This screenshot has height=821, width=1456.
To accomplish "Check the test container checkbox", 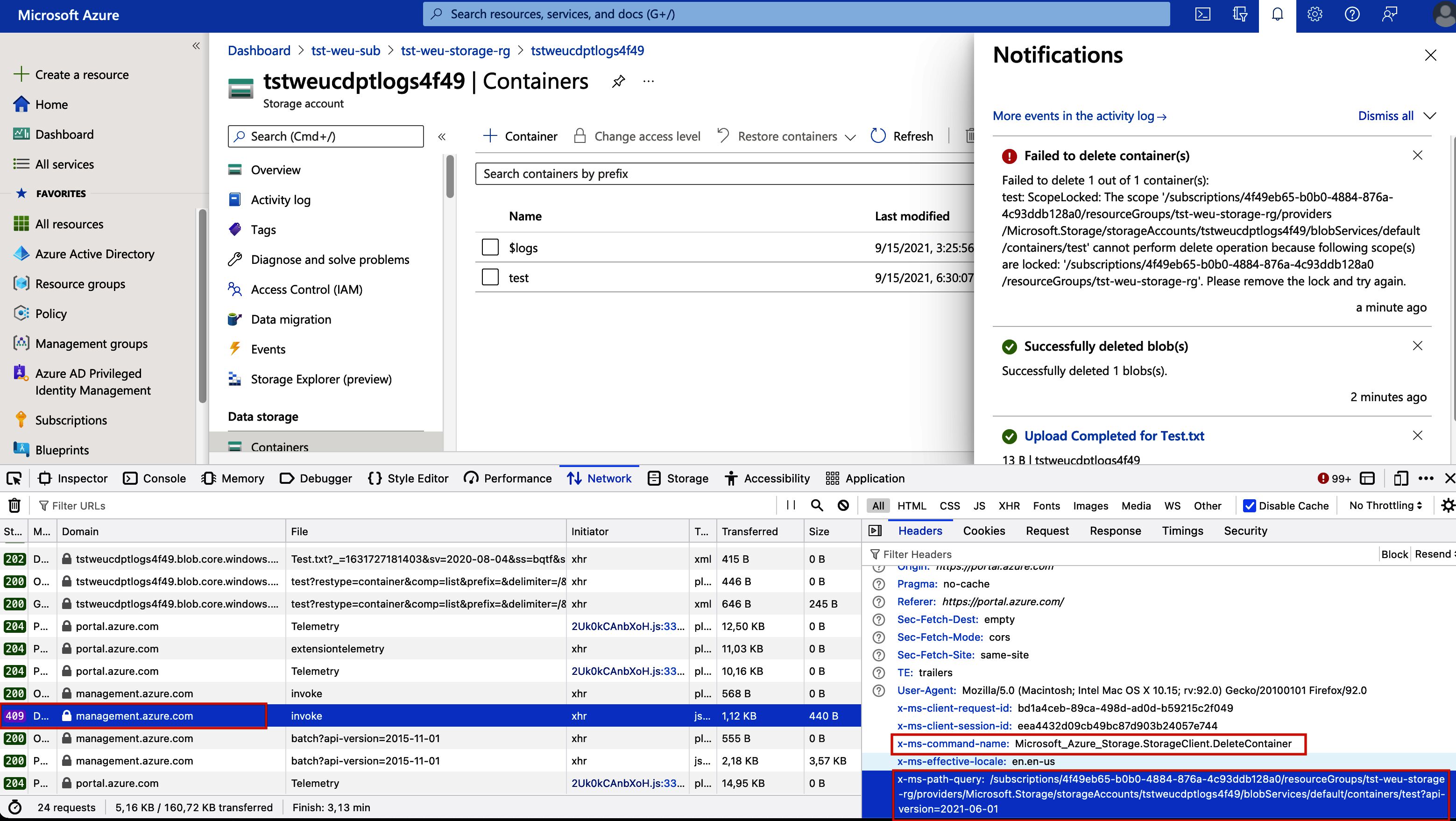I will click(489, 277).
